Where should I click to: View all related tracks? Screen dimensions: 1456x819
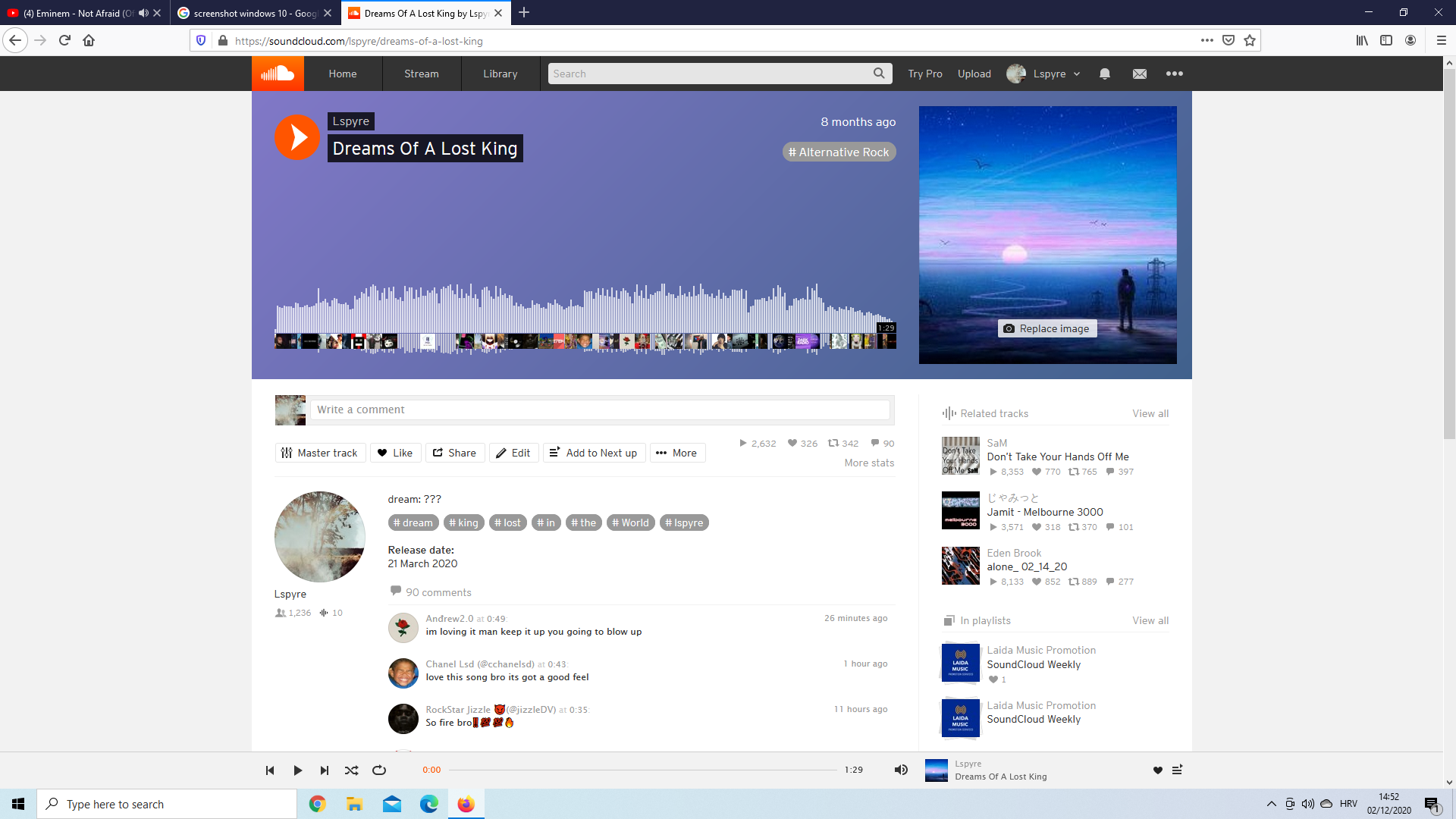point(1150,414)
